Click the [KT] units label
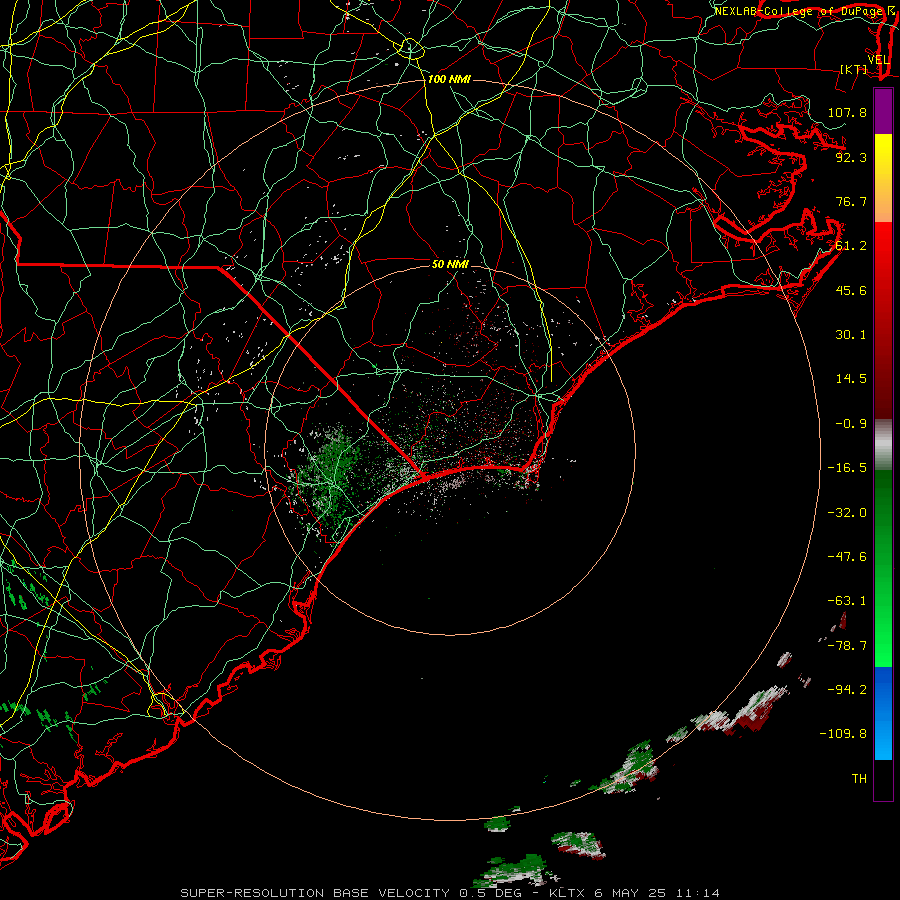This screenshot has height=900, width=900. 853,69
